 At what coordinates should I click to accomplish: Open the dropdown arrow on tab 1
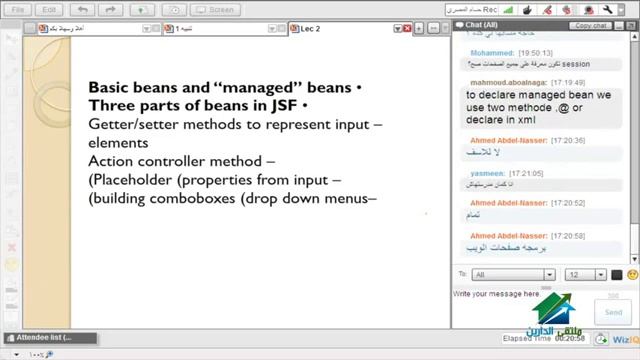272,29
